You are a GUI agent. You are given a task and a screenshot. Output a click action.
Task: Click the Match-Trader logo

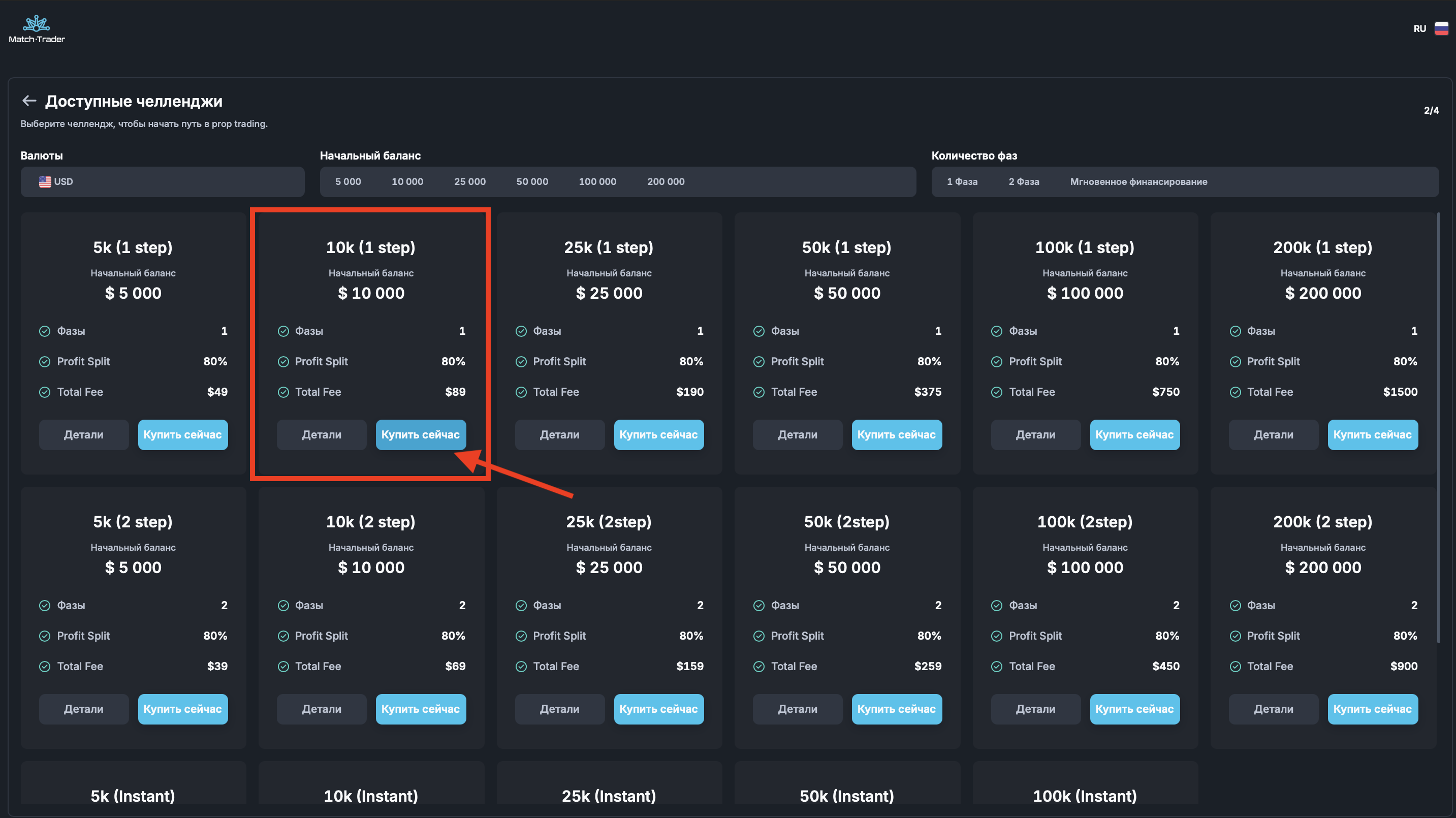pyautogui.click(x=37, y=29)
